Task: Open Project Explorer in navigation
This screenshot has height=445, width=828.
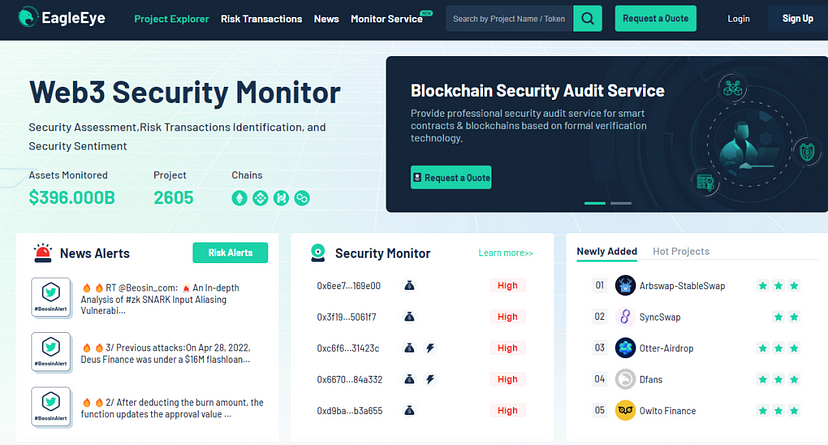Action: click(172, 19)
